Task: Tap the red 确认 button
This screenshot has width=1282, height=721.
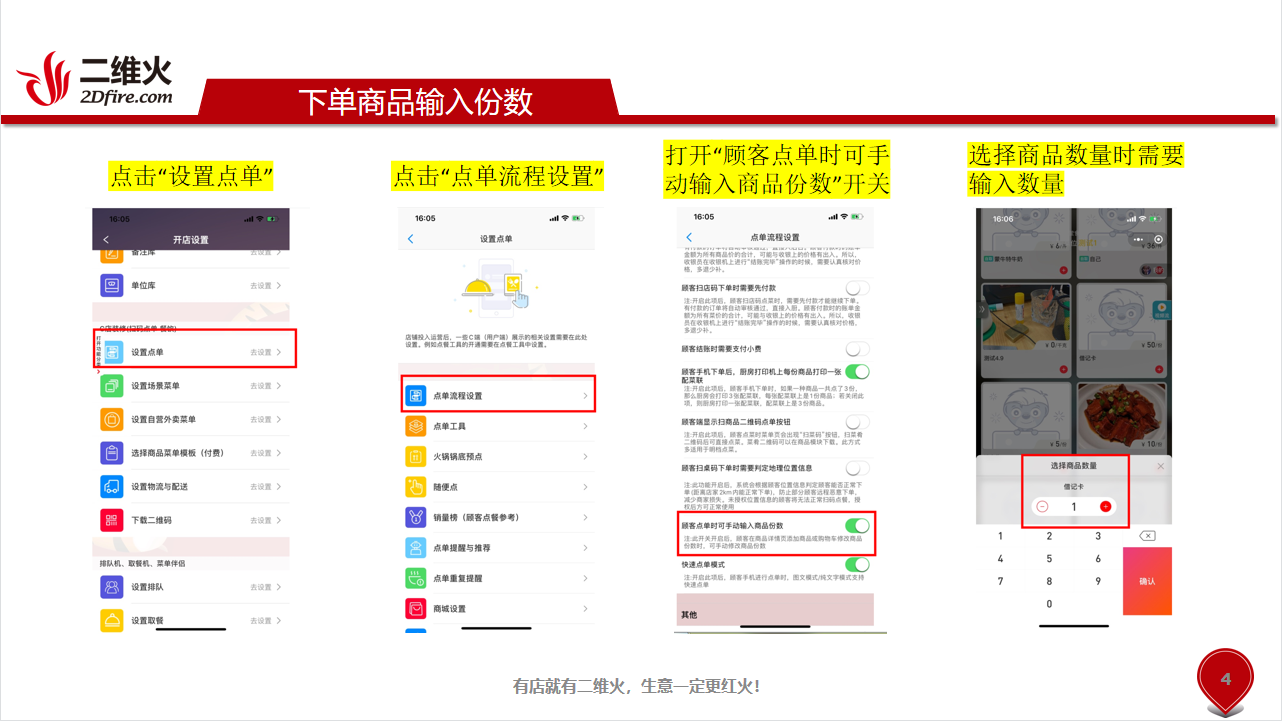Action: (1147, 581)
